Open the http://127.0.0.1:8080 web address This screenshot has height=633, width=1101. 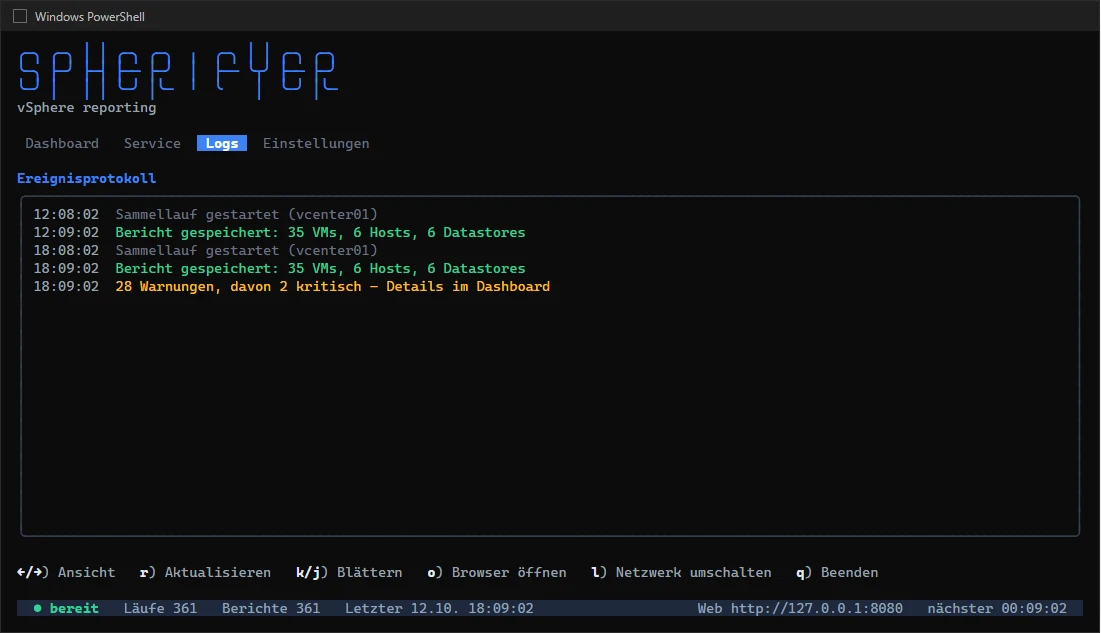817,608
